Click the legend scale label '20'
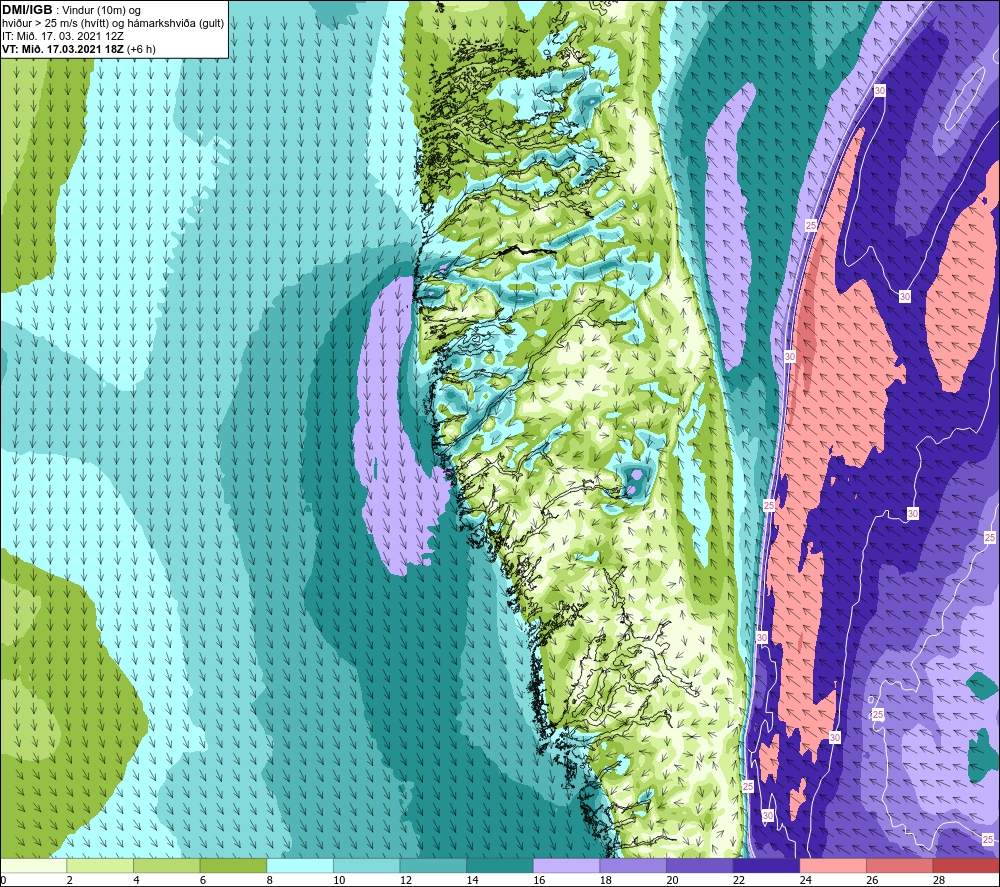The image size is (1000, 887). 672,881
